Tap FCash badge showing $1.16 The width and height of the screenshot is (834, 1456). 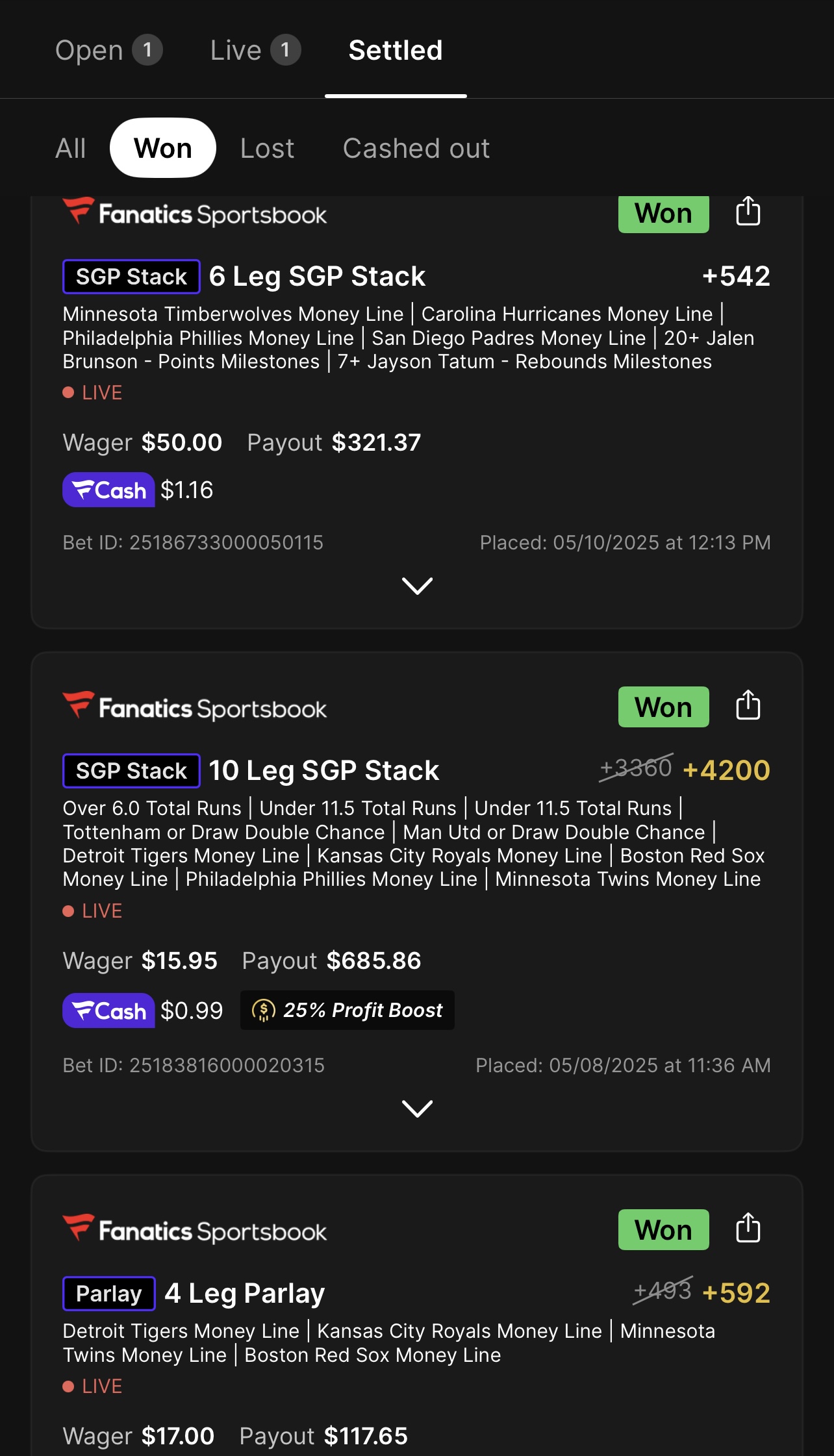click(108, 490)
